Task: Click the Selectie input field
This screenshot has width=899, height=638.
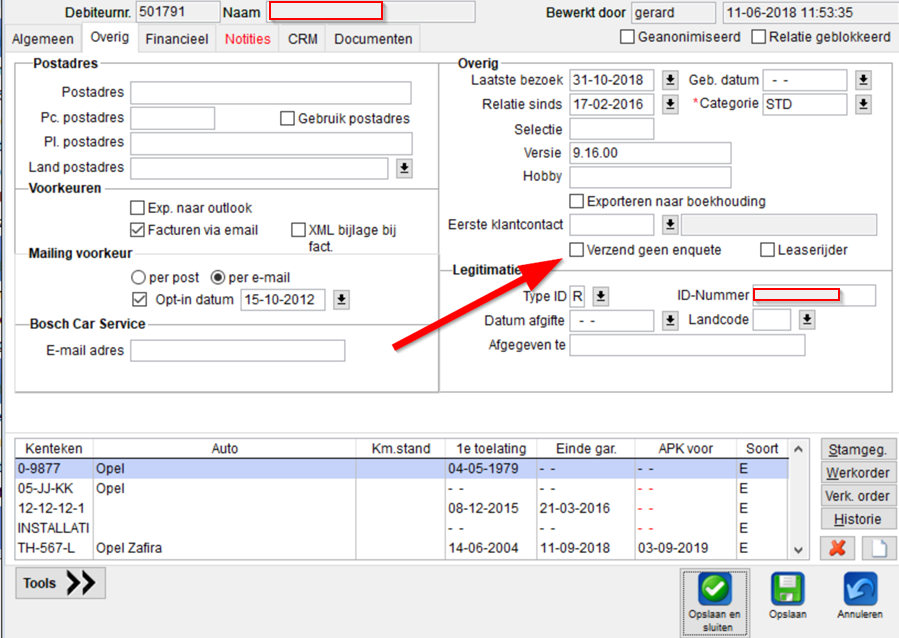Action: click(612, 129)
